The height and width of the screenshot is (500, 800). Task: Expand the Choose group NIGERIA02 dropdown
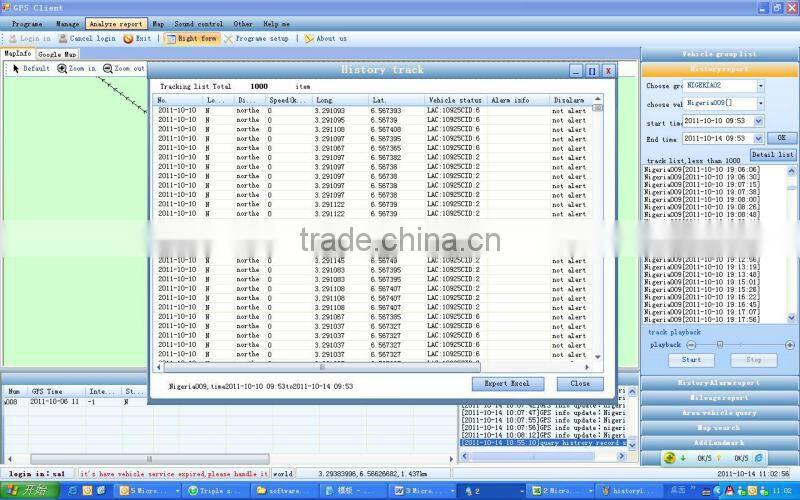[760, 86]
